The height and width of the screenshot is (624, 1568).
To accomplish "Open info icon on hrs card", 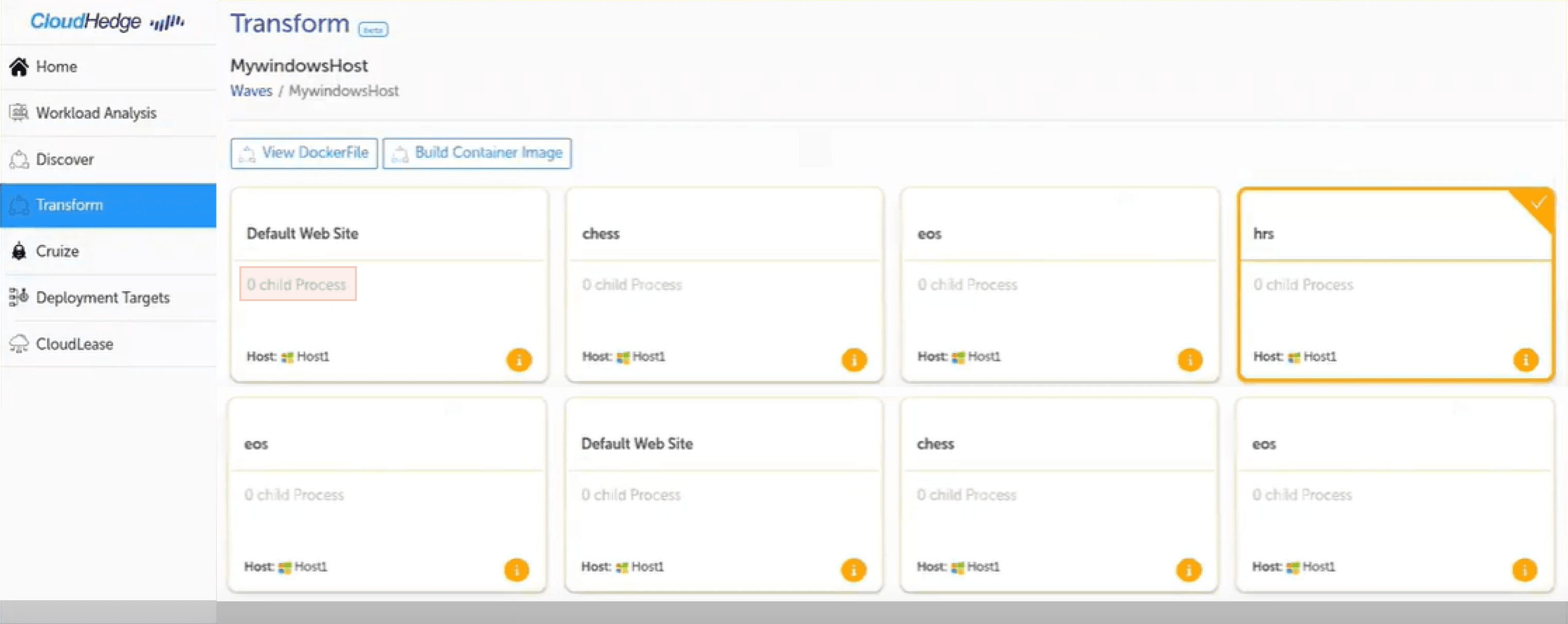I will [1525, 360].
